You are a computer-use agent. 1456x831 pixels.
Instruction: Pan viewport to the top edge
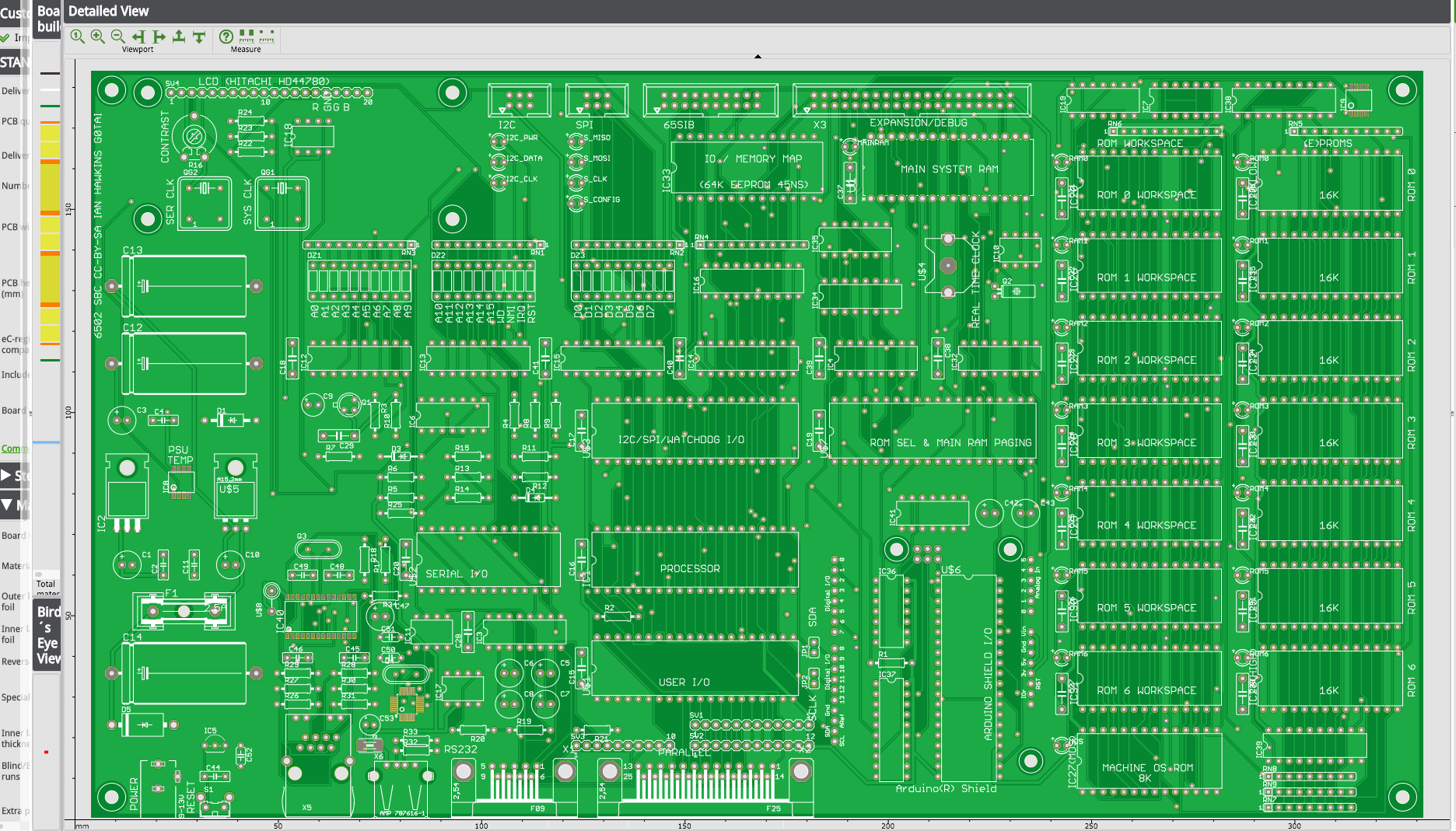point(179,37)
